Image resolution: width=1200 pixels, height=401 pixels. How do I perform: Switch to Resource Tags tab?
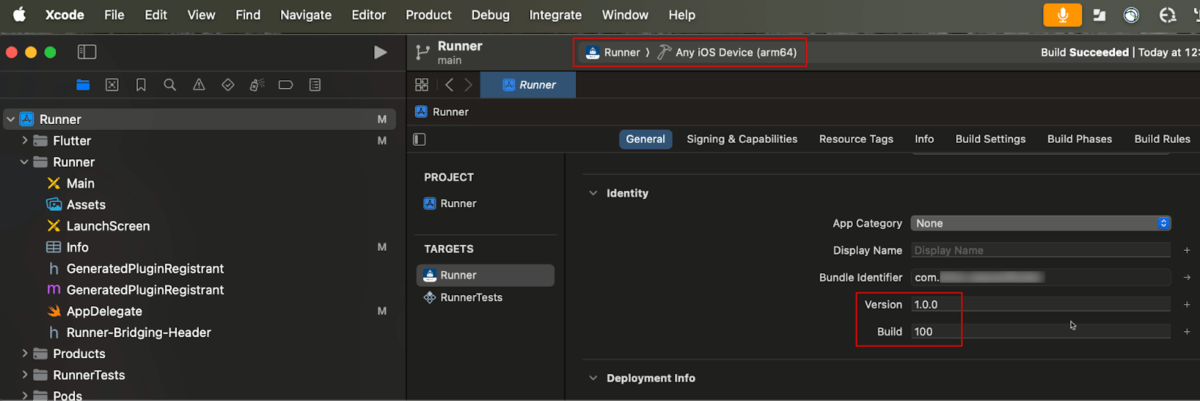856,139
